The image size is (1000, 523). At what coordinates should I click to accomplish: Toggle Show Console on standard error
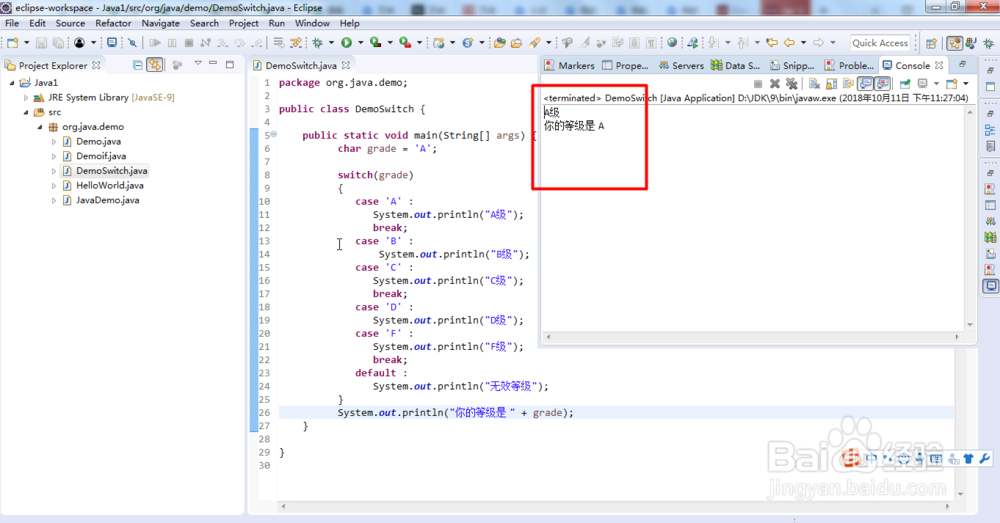tap(881, 84)
